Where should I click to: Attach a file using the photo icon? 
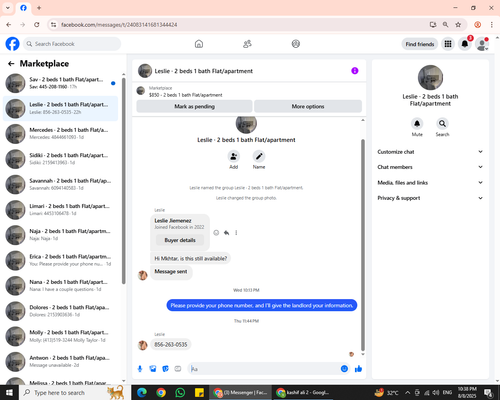click(x=153, y=369)
